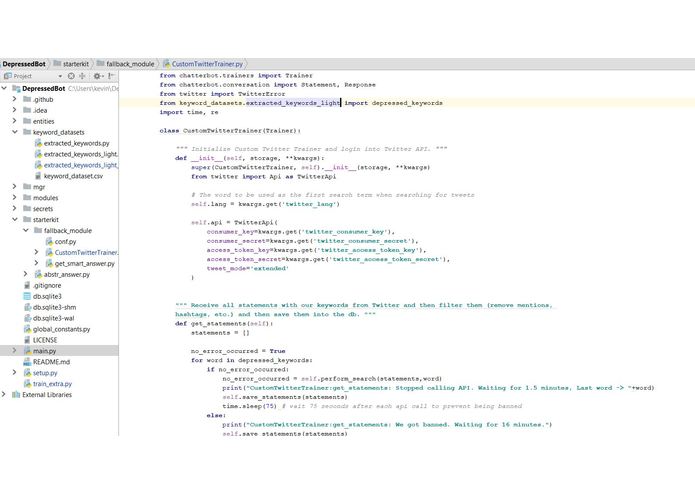Click the Scroll from Source target icon
Viewport: 695px width, 494px height.
pos(71,76)
